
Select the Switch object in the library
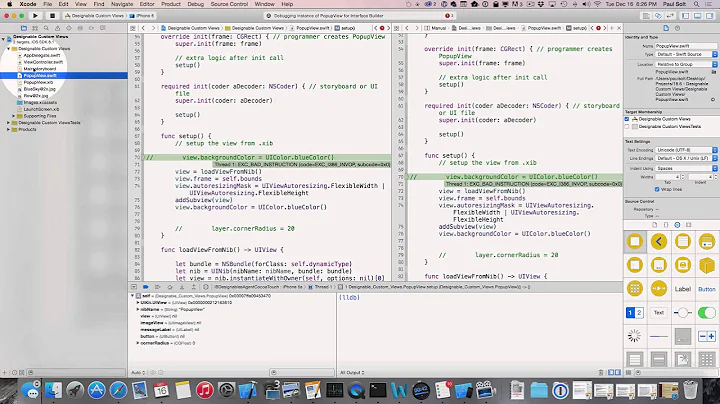click(707, 313)
